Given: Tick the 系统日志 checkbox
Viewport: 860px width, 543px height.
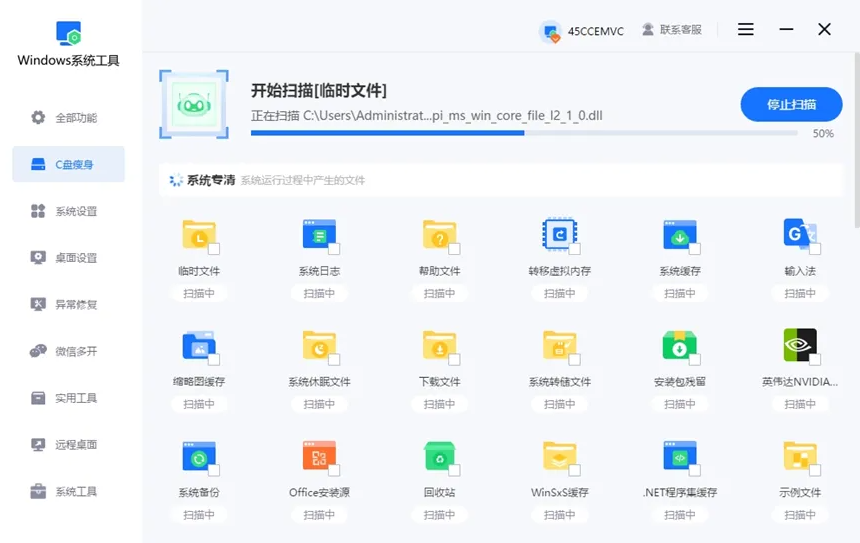Looking at the screenshot, I should coord(334,249).
